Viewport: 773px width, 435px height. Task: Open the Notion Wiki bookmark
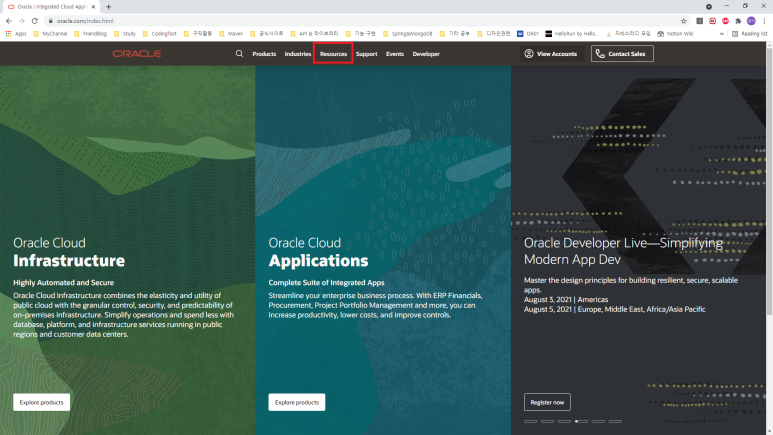(x=675, y=34)
